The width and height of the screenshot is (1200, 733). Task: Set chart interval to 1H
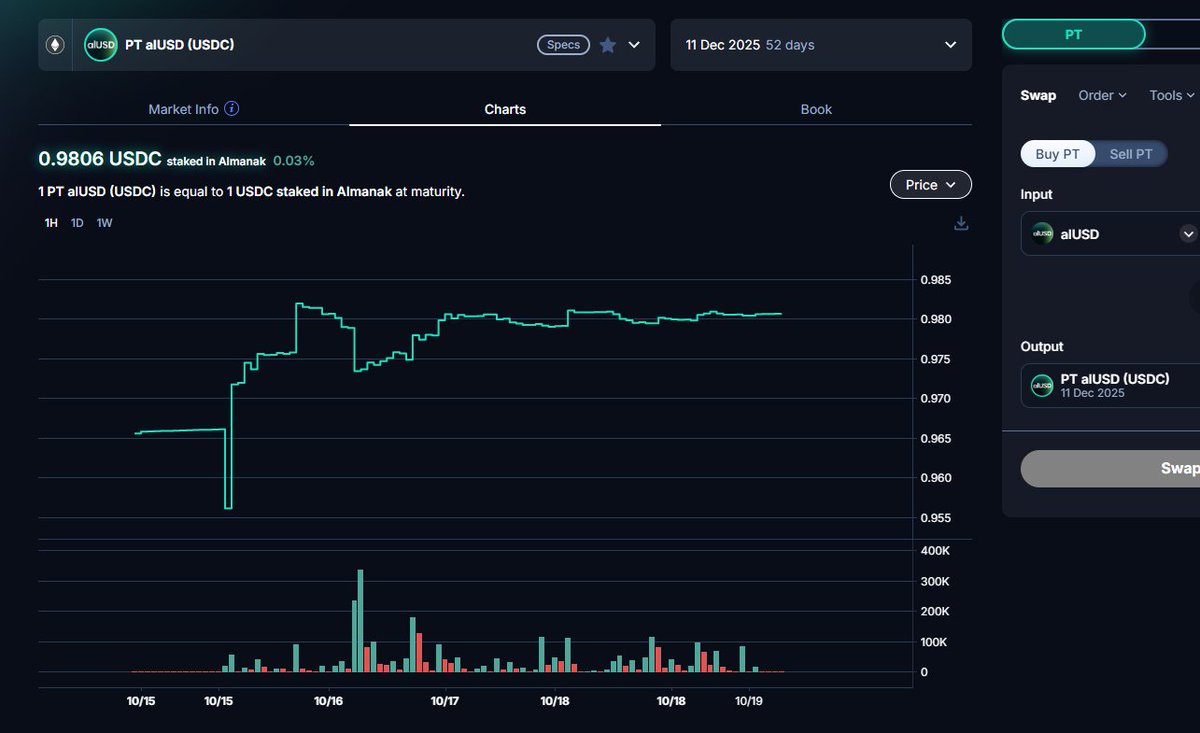[x=51, y=223]
